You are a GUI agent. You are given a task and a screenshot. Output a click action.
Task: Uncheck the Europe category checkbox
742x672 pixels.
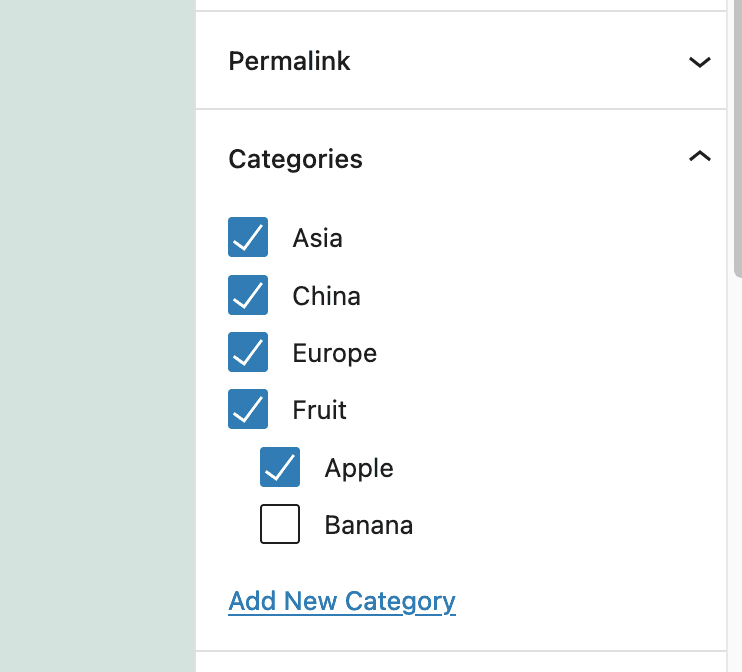[x=248, y=352]
